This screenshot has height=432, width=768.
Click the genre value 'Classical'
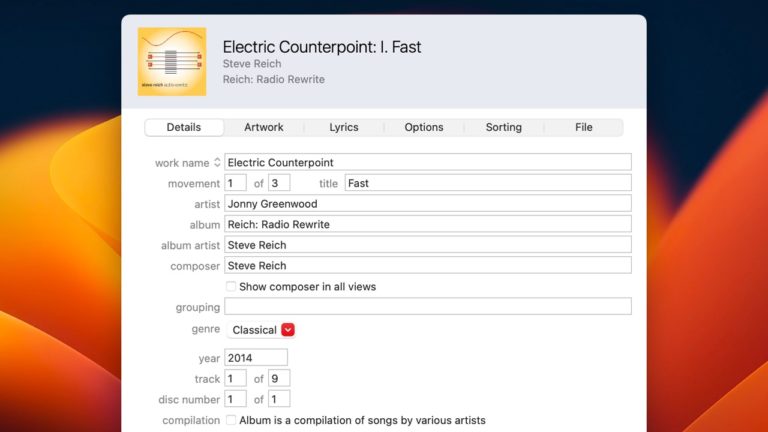pos(255,330)
